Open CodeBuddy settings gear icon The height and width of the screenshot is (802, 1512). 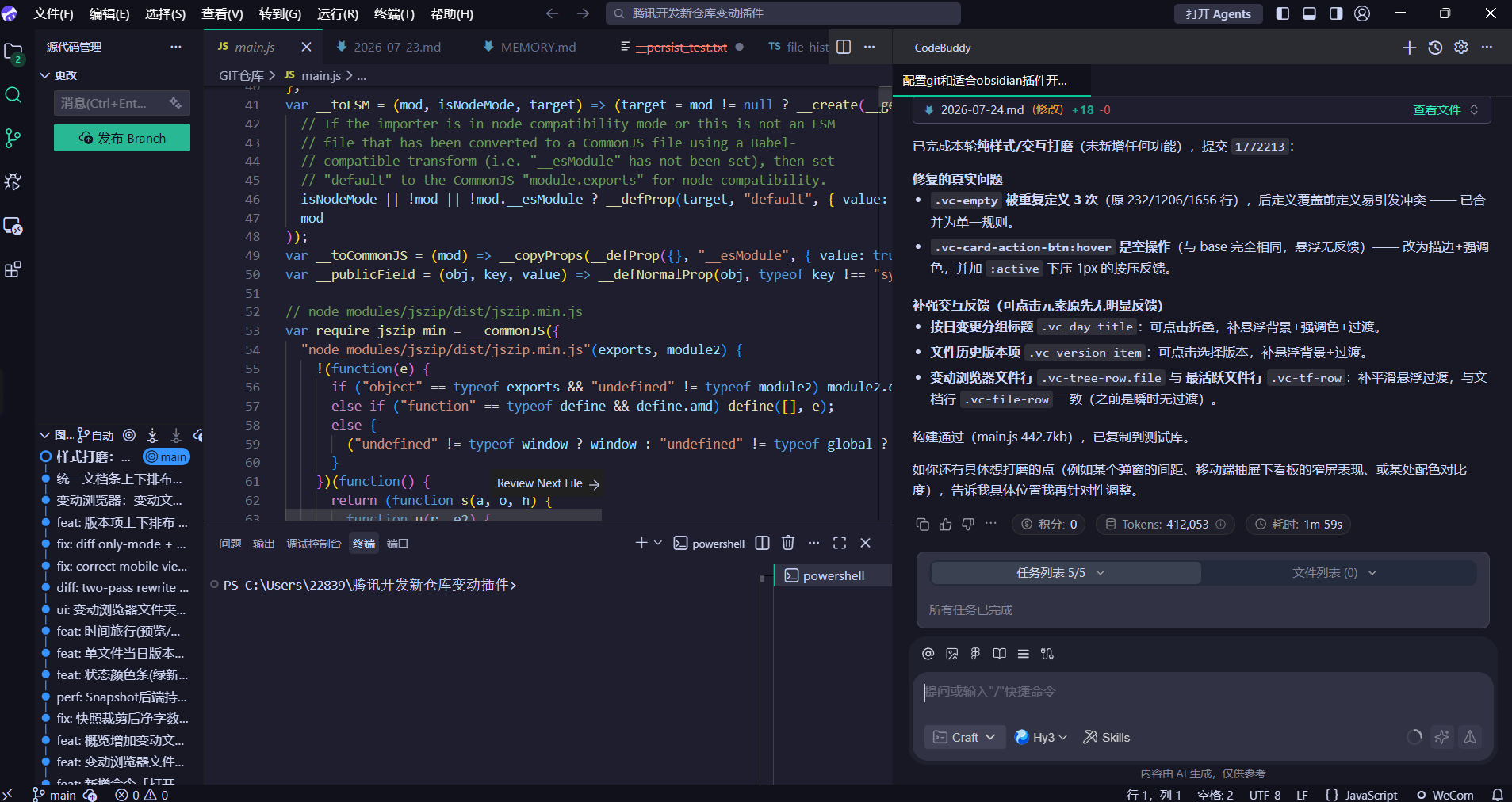pos(1461,48)
